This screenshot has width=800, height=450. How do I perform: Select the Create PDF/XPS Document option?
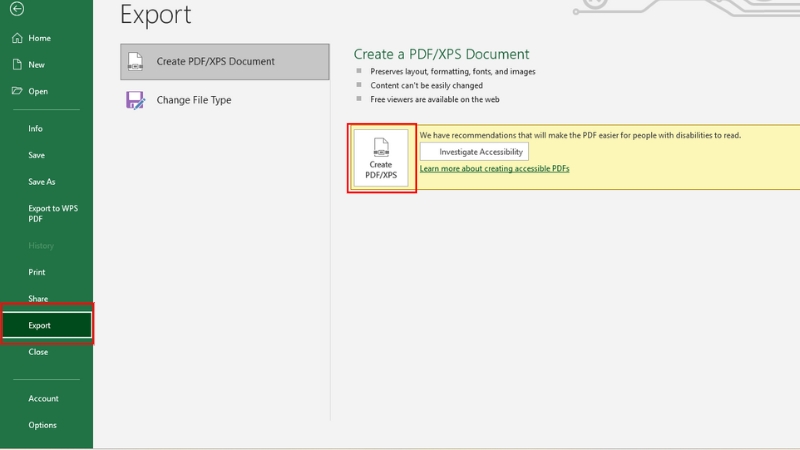tap(225, 62)
